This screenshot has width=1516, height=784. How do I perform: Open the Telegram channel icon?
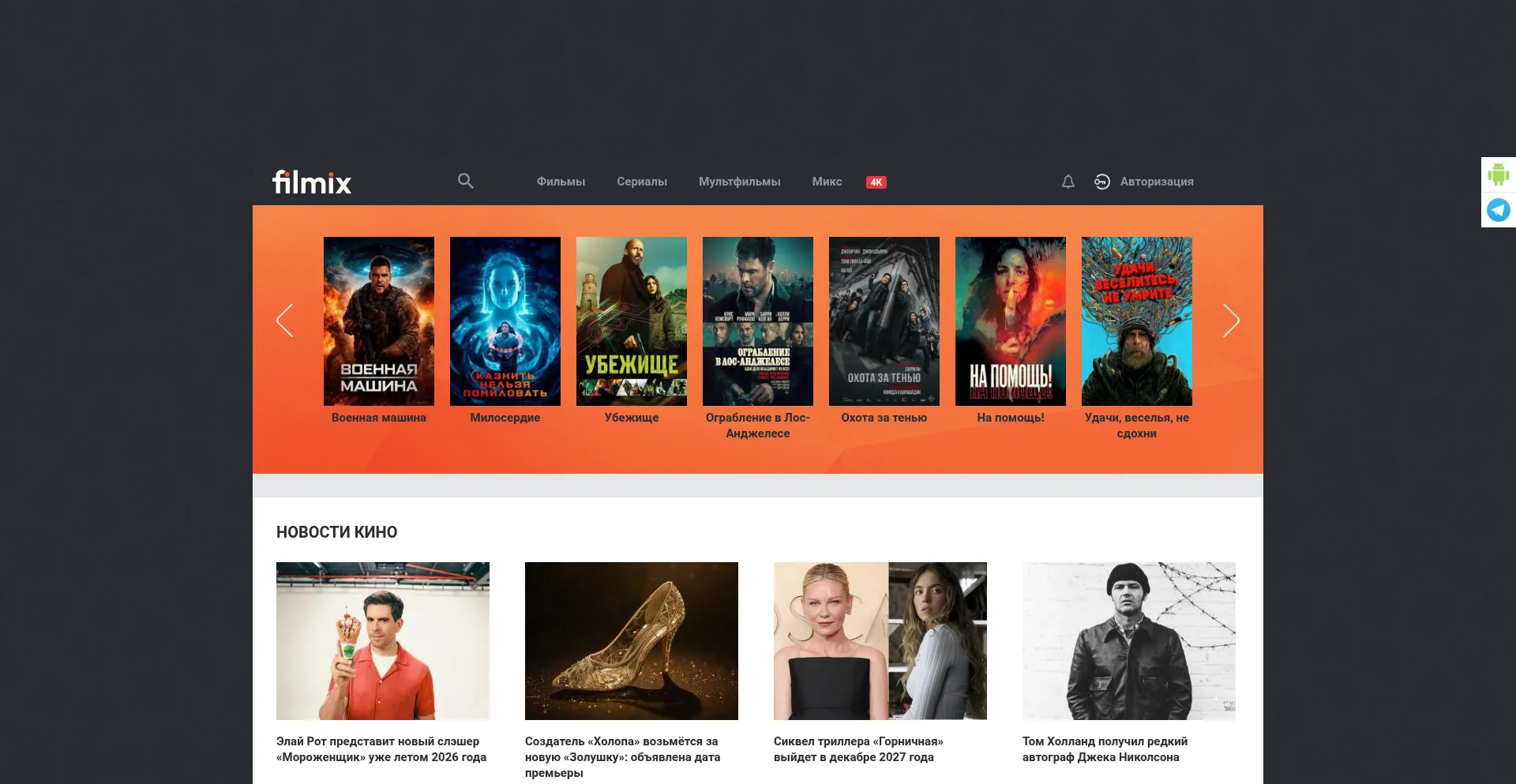1499,210
